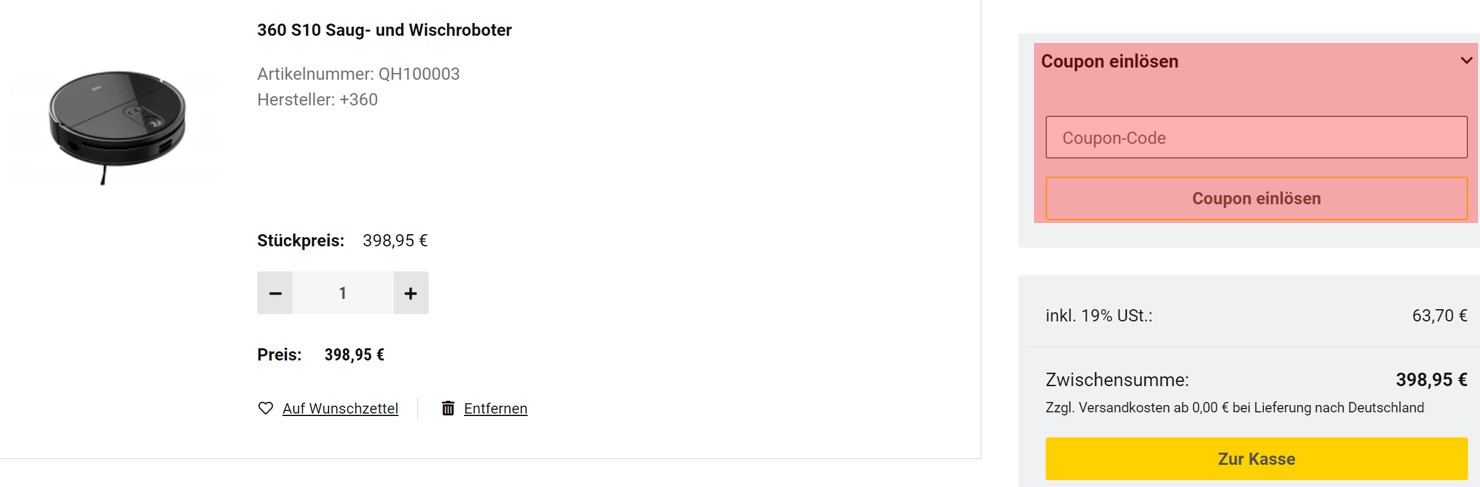Screen dimensions: 1480x487
Task: Click the 360 S10 Saug- und Wischroboter title
Action: tap(384, 30)
